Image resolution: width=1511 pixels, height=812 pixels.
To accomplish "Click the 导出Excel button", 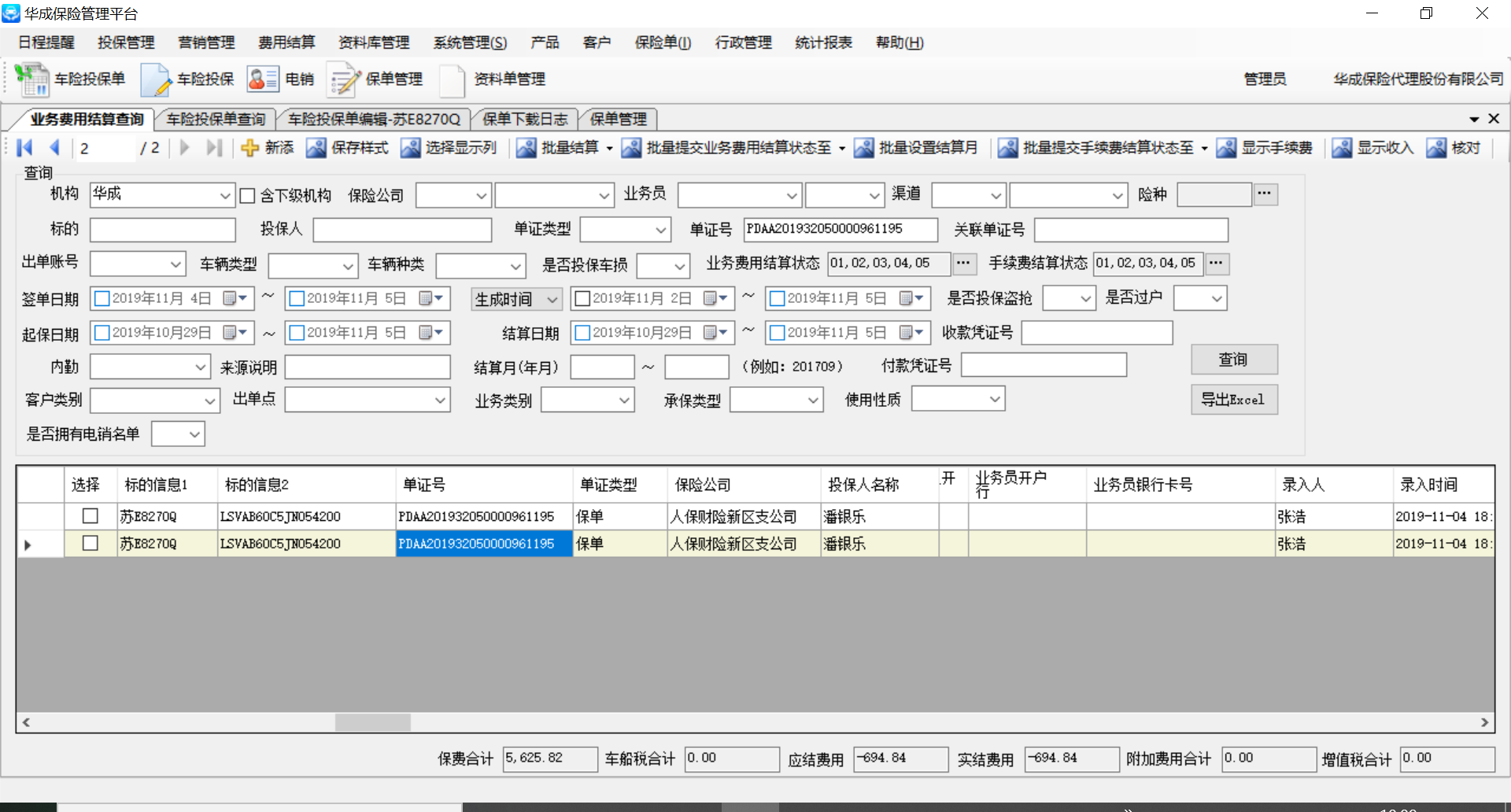I will [x=1233, y=400].
